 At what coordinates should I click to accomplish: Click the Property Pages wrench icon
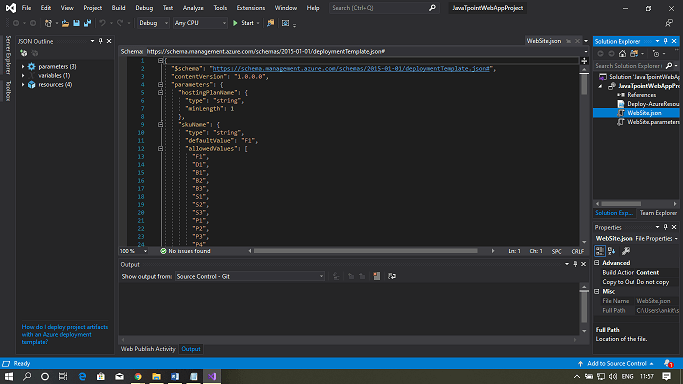626,251
